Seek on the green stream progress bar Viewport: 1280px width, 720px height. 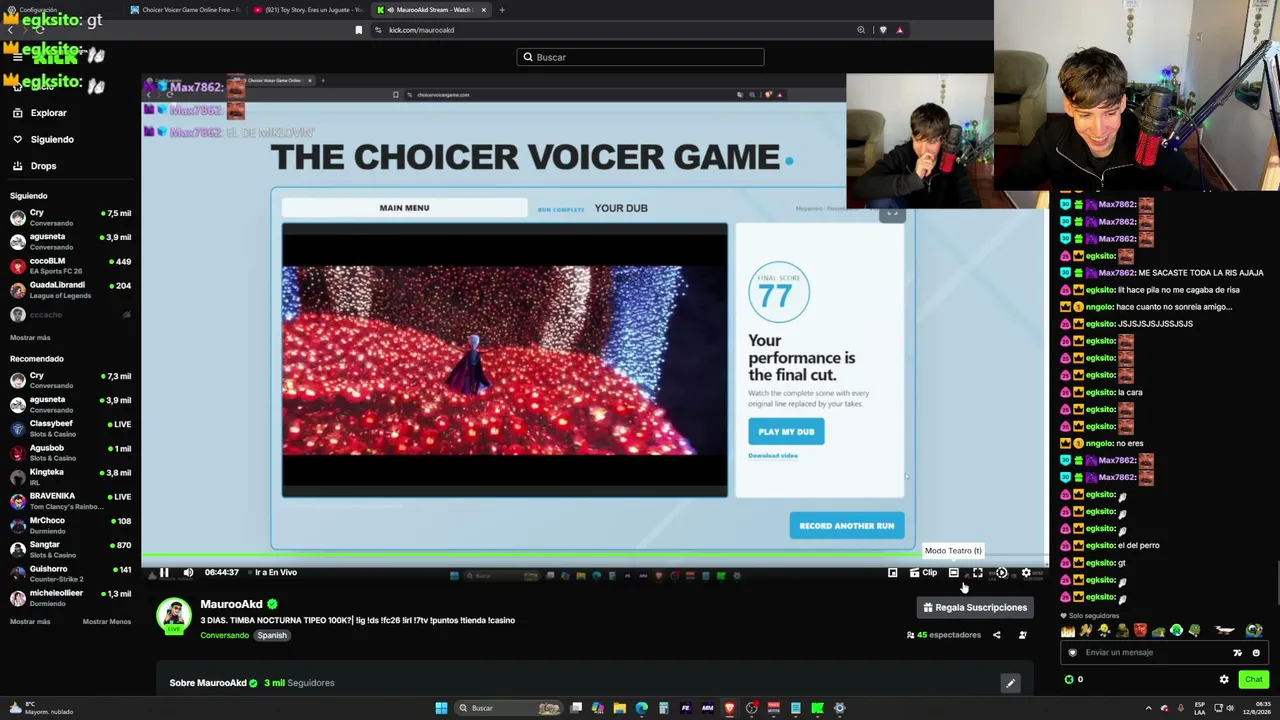[595, 557]
